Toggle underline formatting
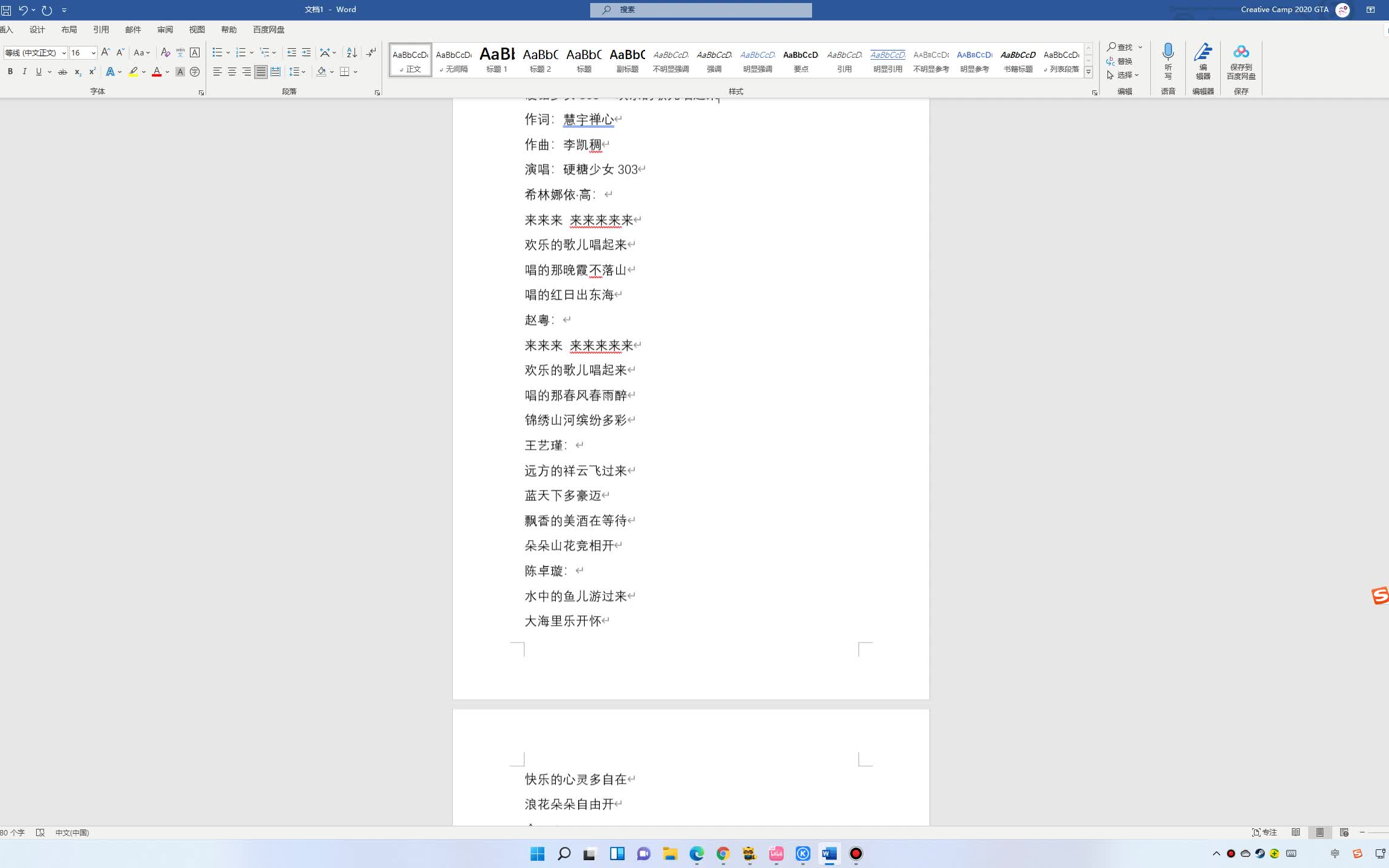 [39, 72]
